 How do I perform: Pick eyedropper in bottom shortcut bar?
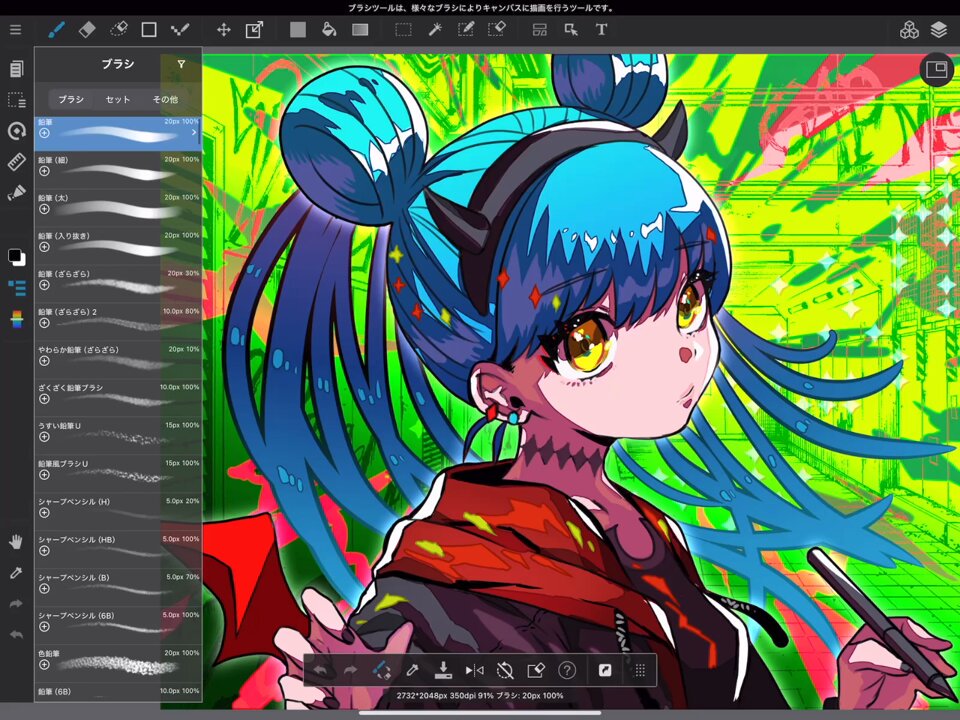(x=413, y=670)
